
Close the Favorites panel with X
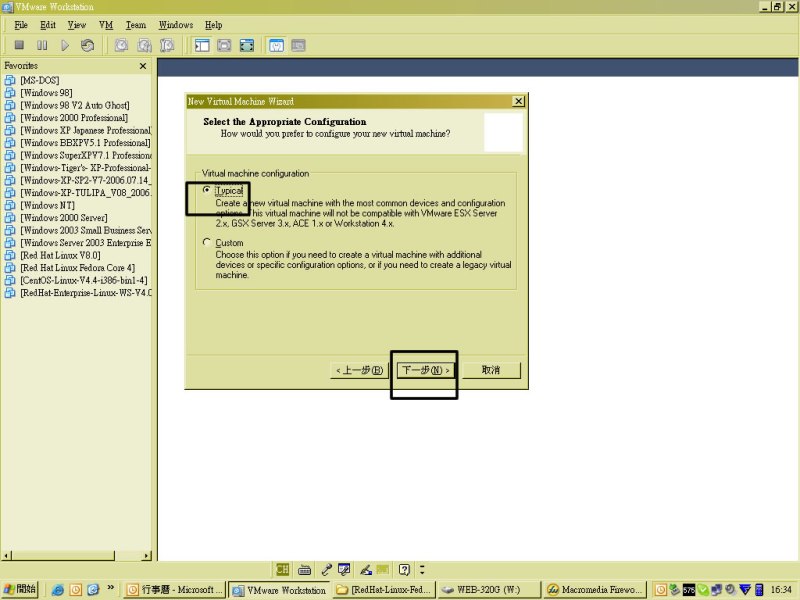[143, 66]
